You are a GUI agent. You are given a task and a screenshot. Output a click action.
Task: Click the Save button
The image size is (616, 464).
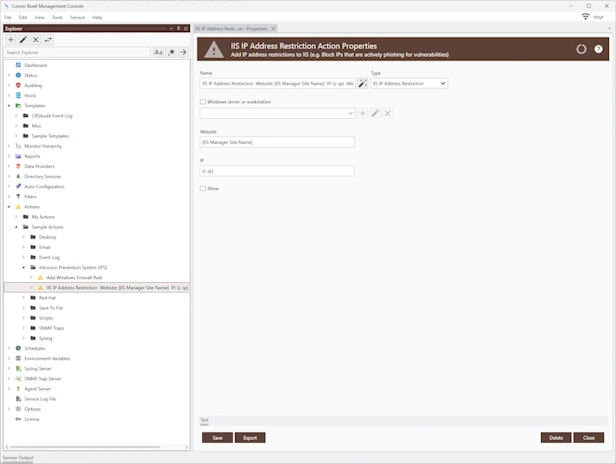click(x=217, y=438)
